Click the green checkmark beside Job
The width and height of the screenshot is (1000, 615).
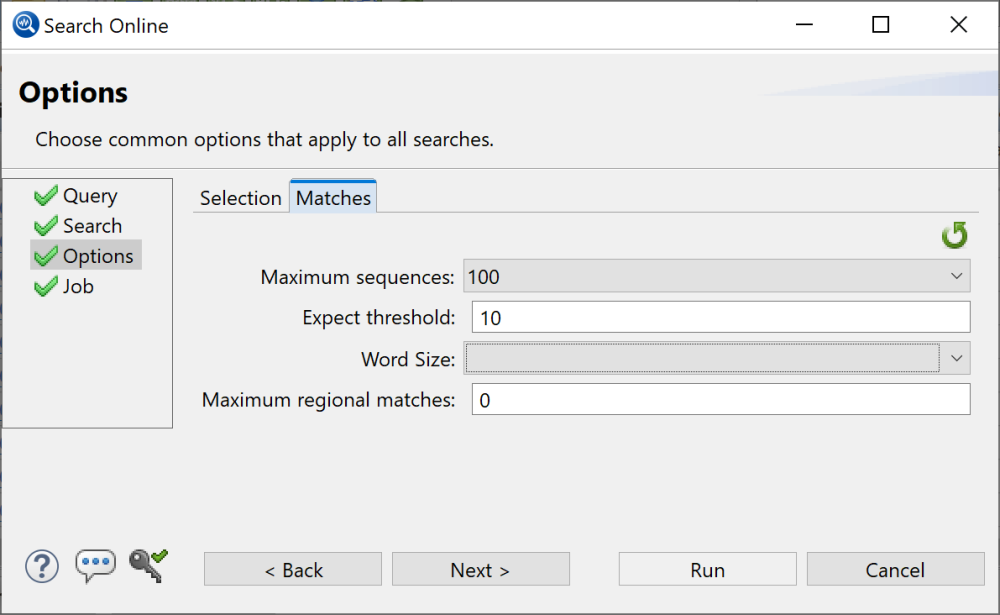tap(45, 286)
